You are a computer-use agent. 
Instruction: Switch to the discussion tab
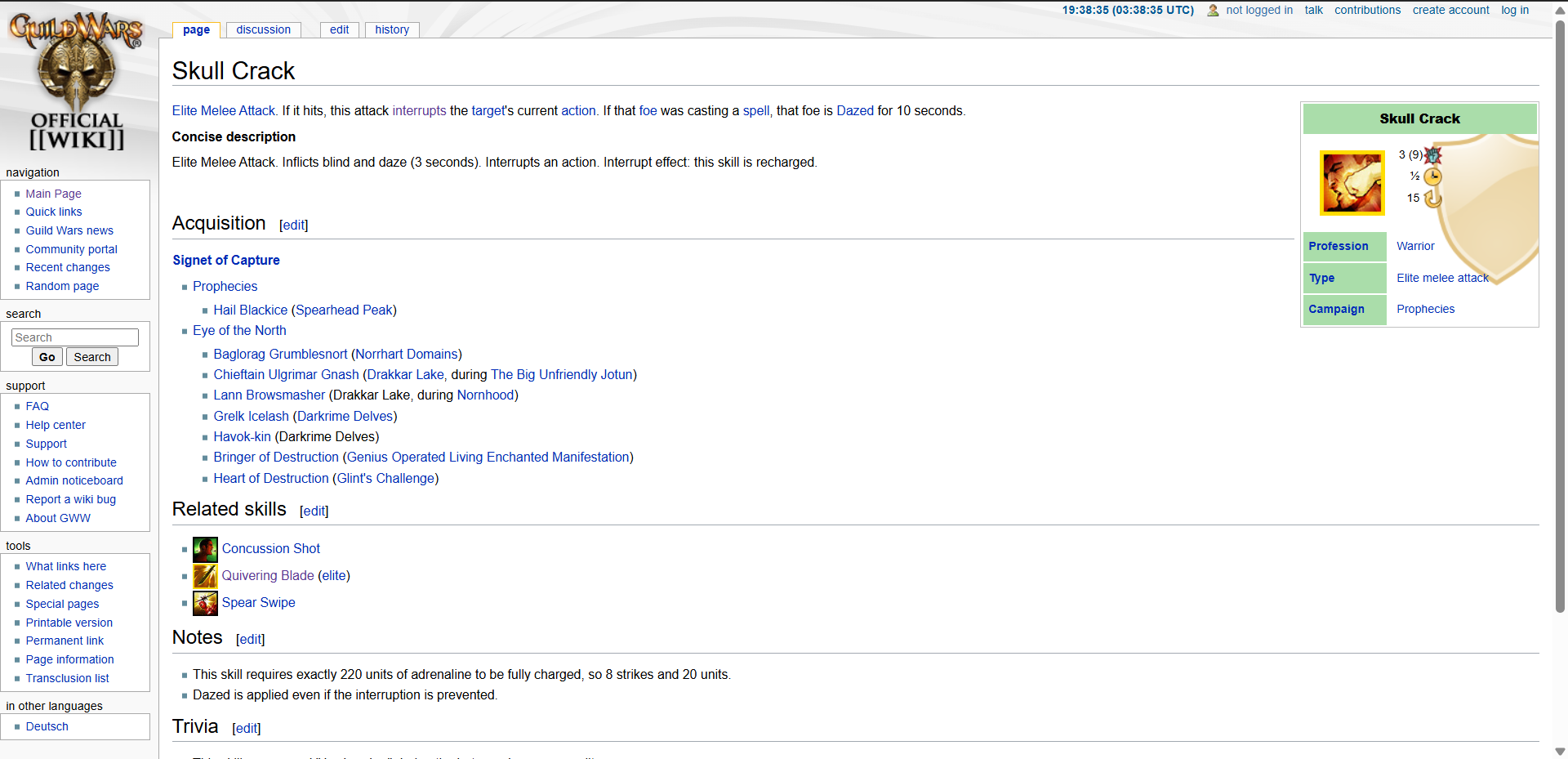pos(263,29)
